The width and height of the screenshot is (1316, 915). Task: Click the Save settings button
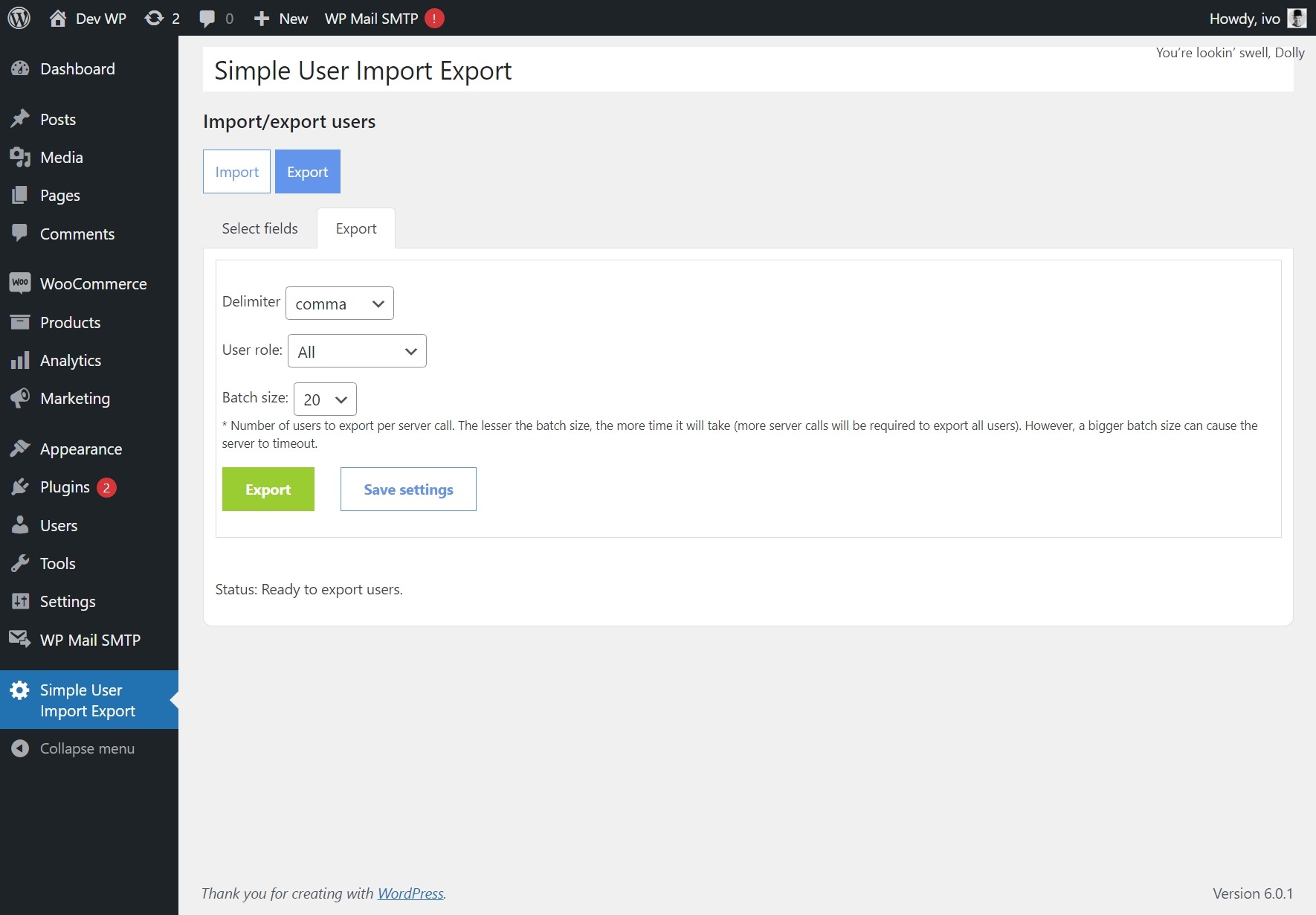pos(408,489)
